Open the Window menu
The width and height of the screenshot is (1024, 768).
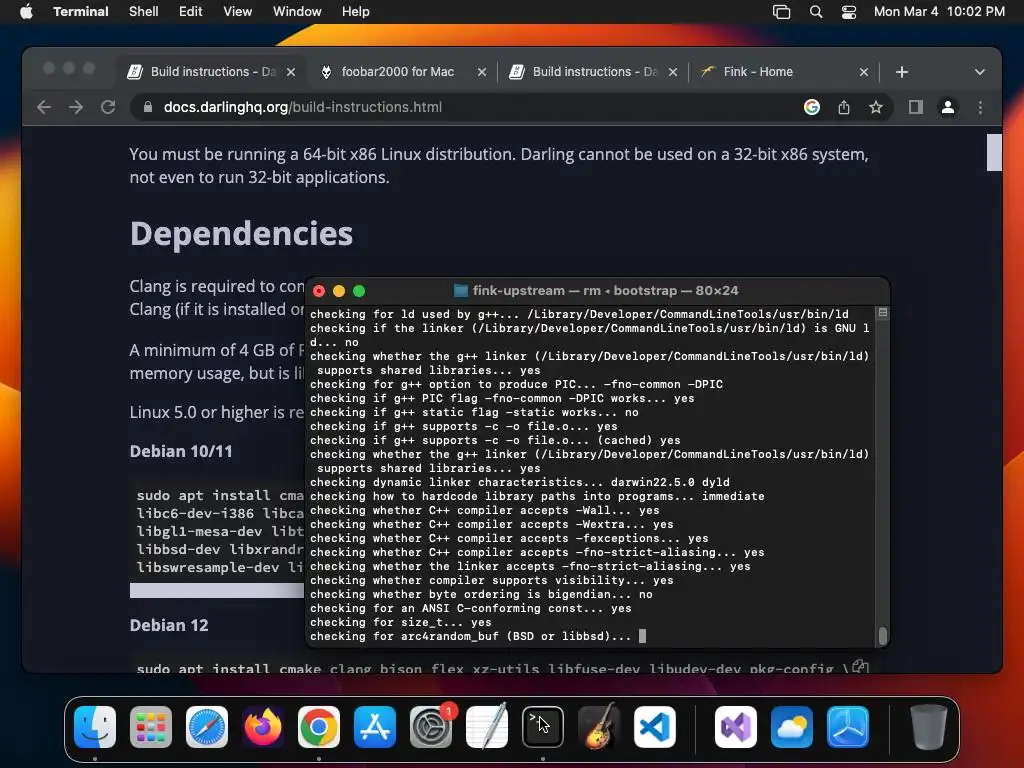(297, 12)
